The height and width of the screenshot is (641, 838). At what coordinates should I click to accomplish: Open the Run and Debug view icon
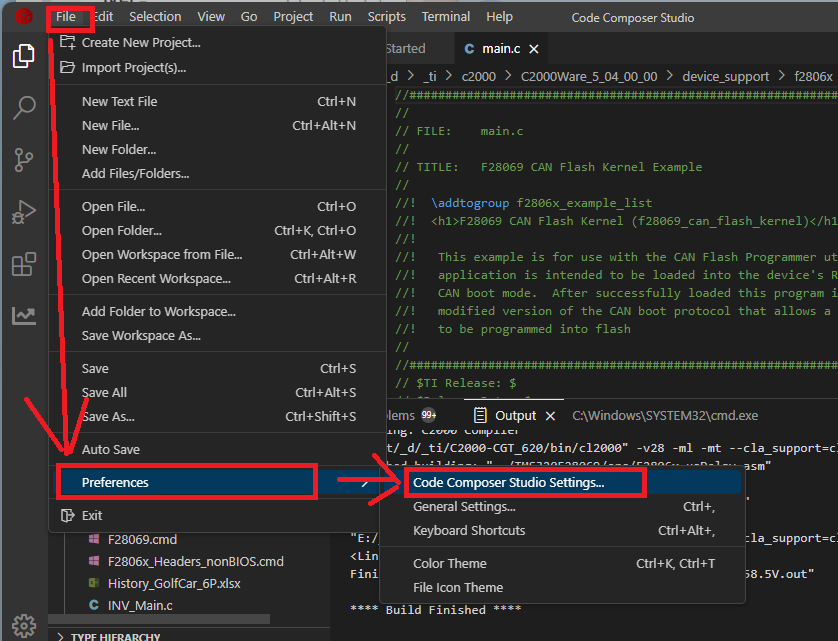[x=24, y=212]
